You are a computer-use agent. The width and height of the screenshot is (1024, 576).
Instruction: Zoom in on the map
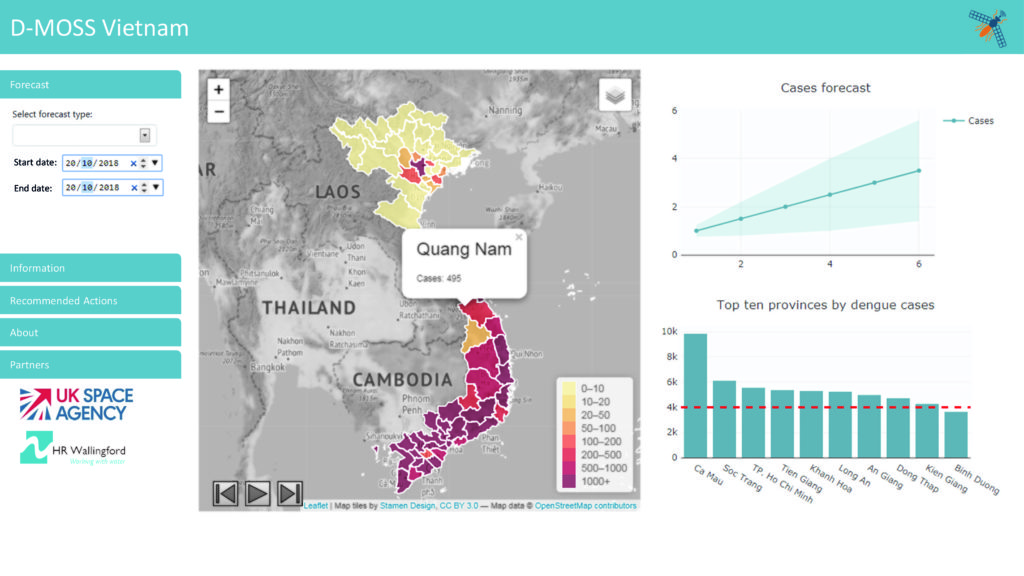point(219,89)
